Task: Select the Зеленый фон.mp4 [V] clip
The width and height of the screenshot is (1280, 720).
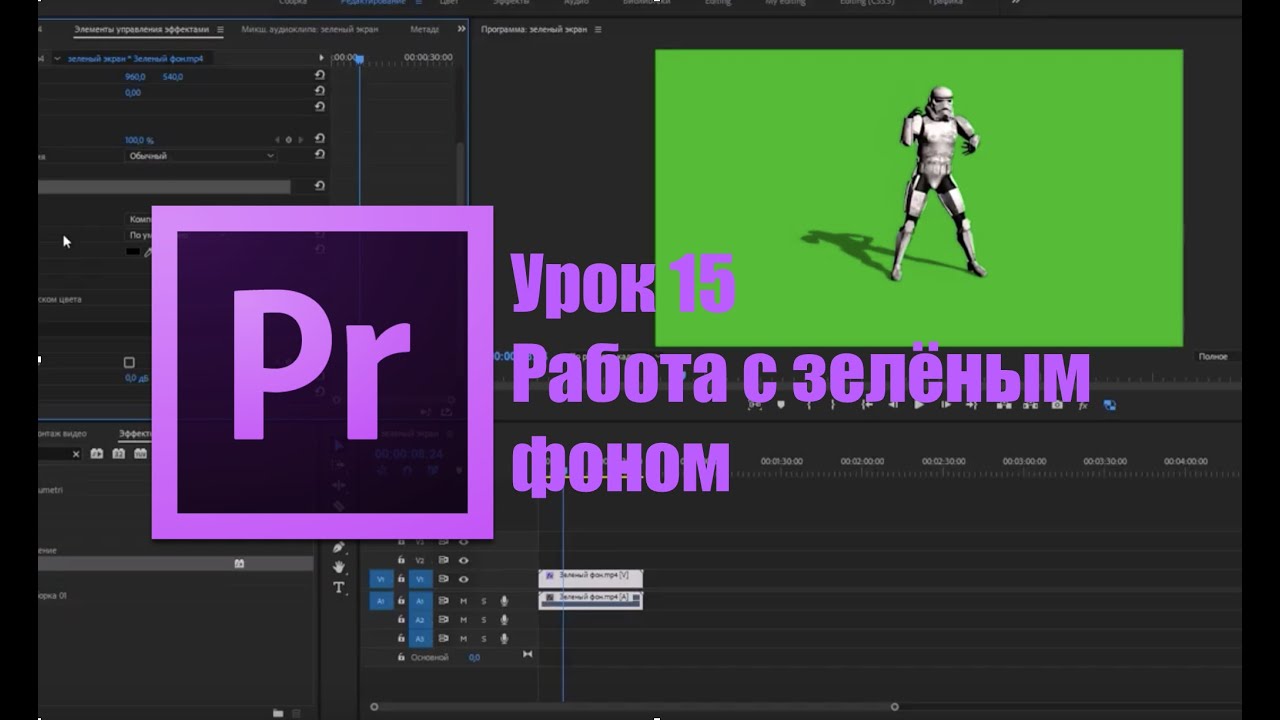Action: [590, 578]
